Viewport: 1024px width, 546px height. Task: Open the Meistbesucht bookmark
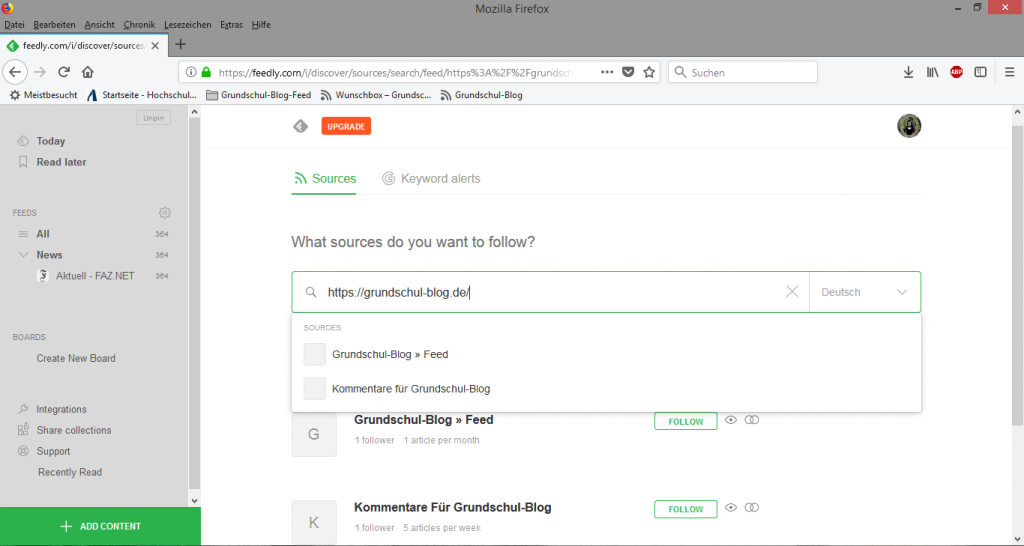(x=43, y=95)
